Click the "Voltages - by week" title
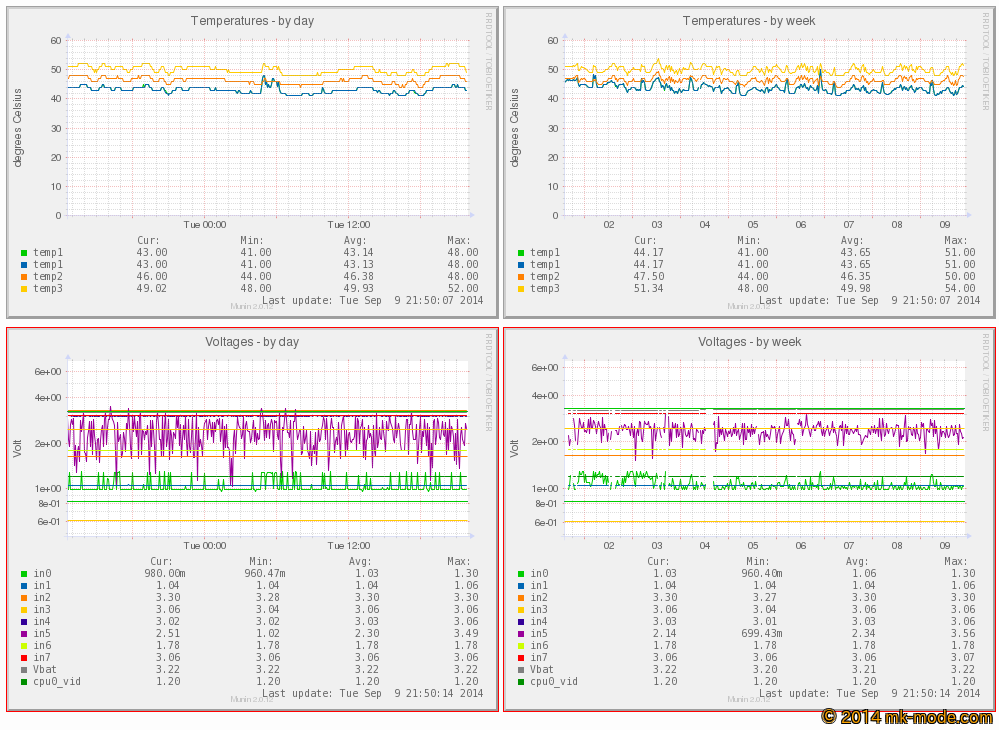 [x=749, y=342]
